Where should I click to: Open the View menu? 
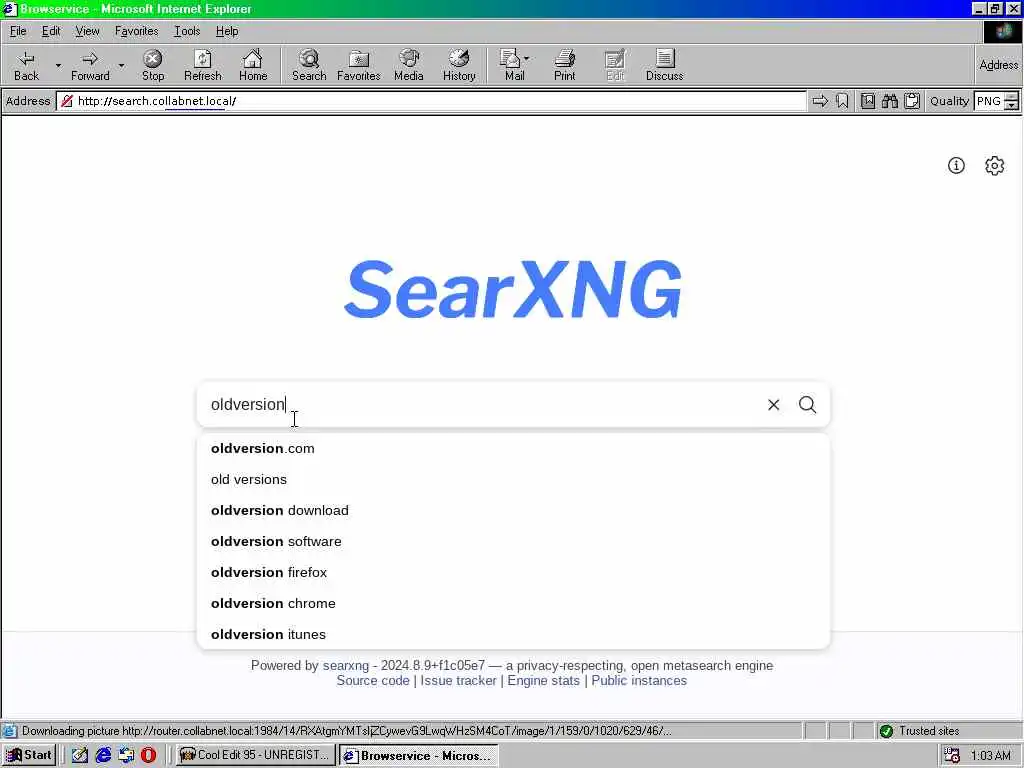(x=87, y=31)
